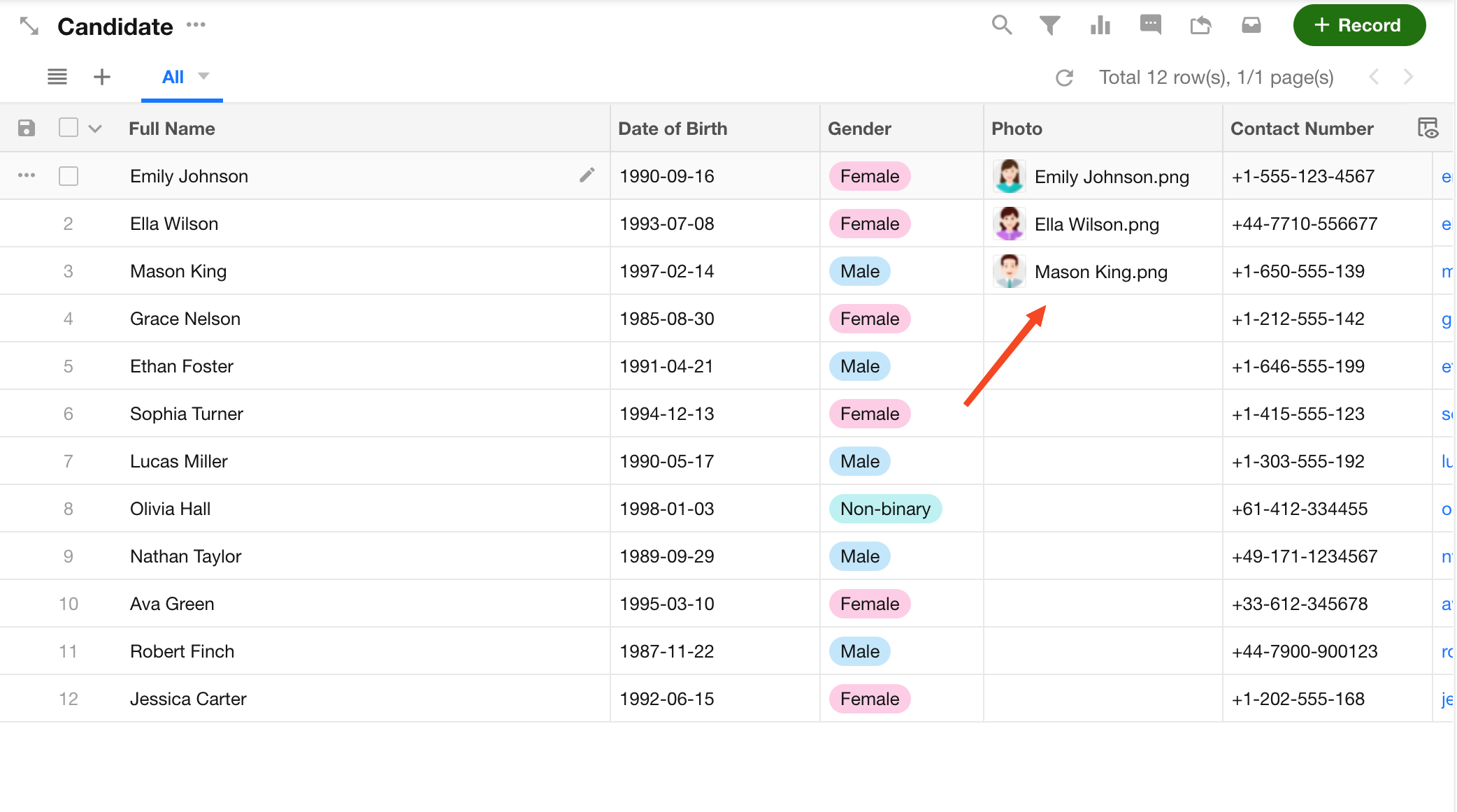
Task: Open the view list hamburger menu
Action: [x=57, y=77]
